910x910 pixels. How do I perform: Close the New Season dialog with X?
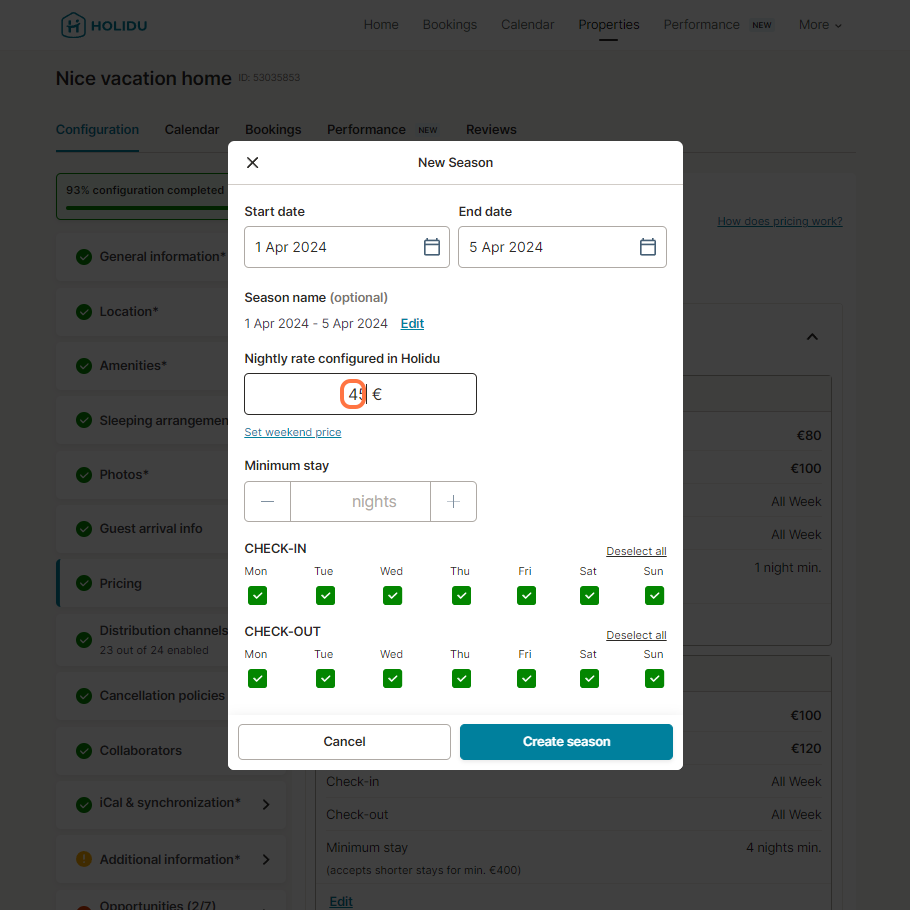pos(253,163)
